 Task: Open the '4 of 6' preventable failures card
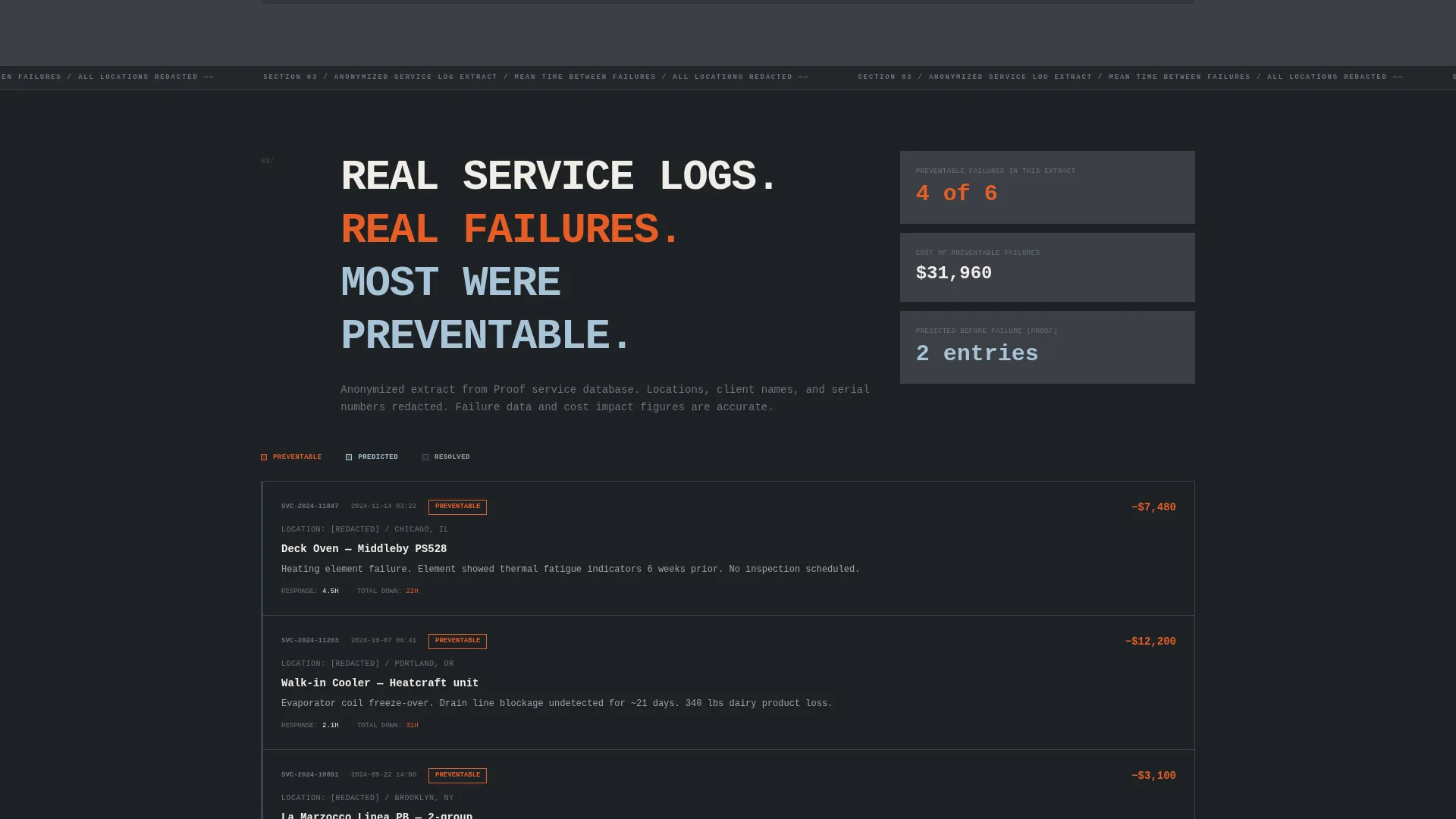point(1047,187)
